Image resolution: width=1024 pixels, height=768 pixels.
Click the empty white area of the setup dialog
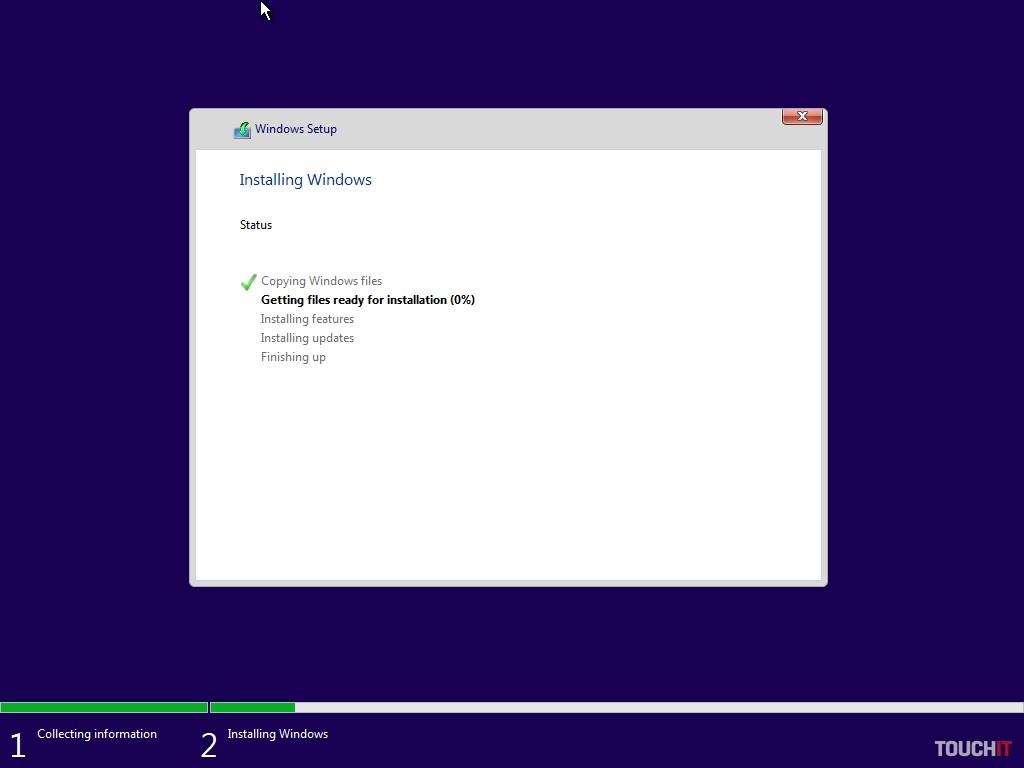pos(508,470)
